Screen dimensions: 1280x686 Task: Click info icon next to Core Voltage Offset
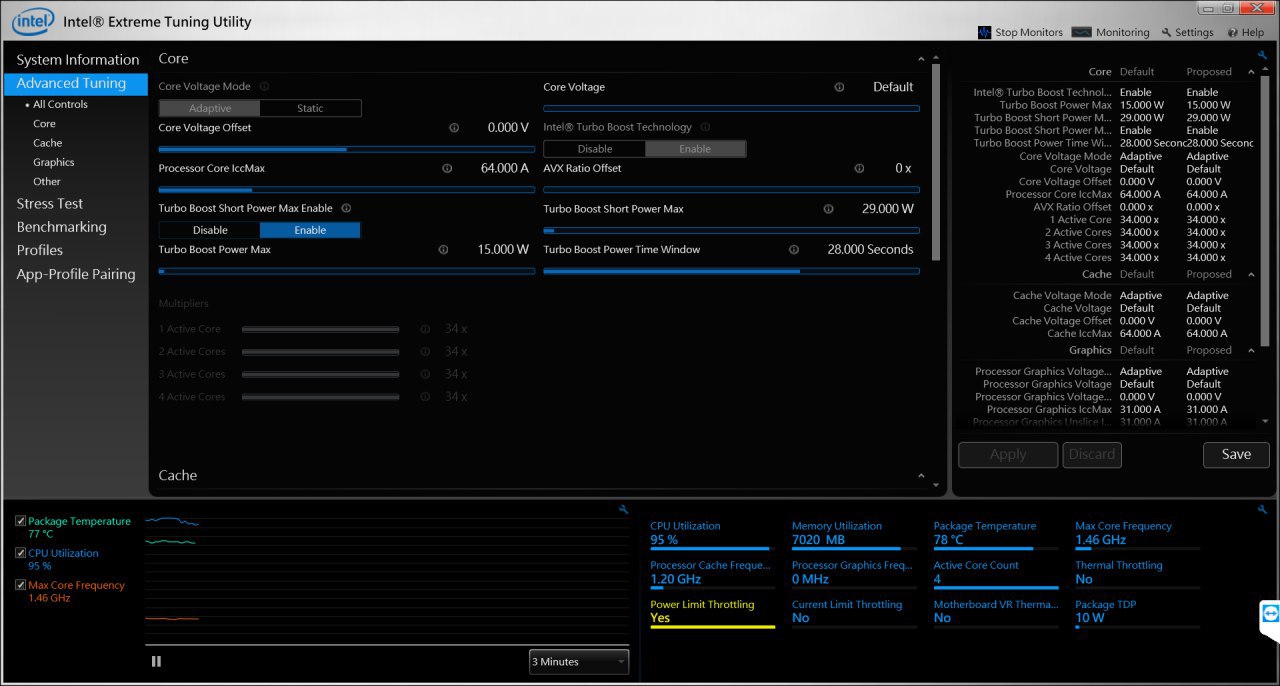(x=454, y=128)
